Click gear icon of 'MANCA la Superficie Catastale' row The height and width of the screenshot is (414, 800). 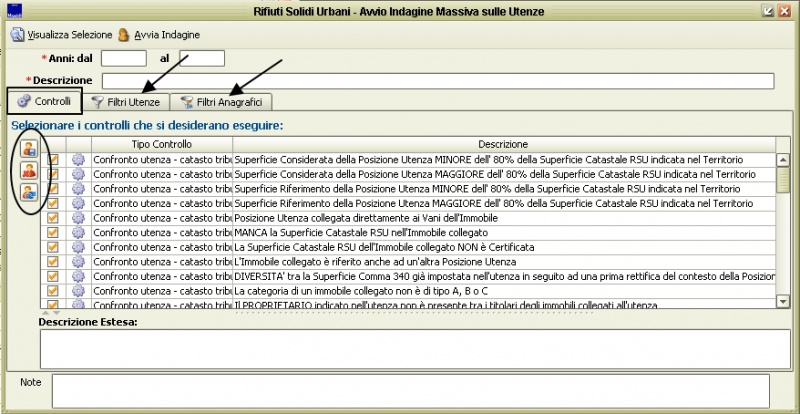click(x=78, y=232)
